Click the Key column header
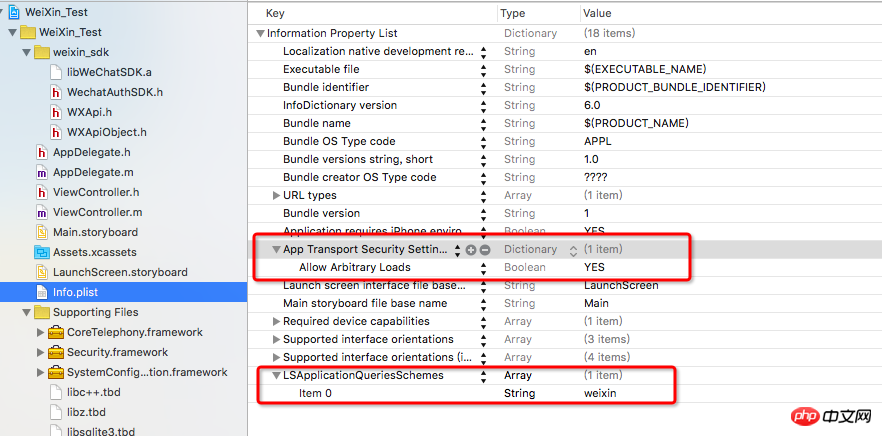 pyautogui.click(x=275, y=14)
